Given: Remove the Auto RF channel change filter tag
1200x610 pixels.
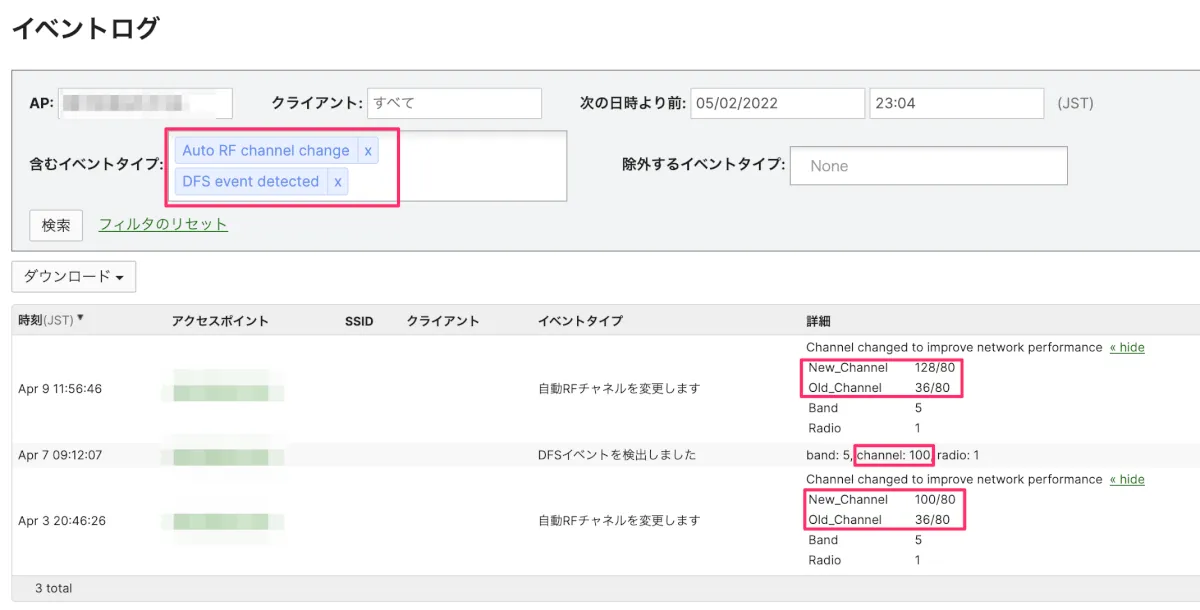Looking at the screenshot, I should click(x=368, y=151).
